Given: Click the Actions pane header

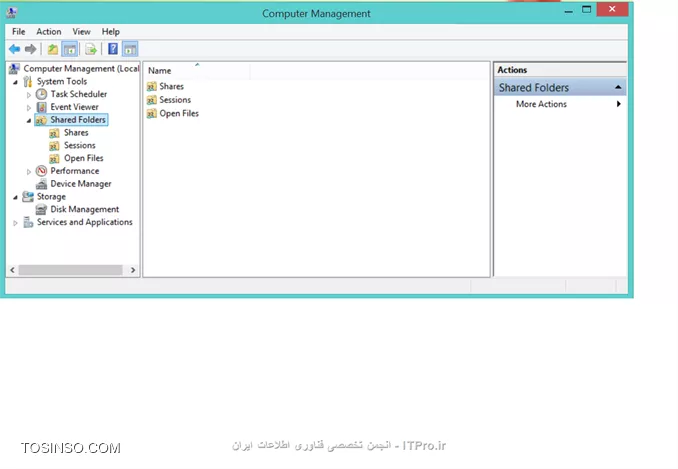Looking at the screenshot, I should (560, 70).
